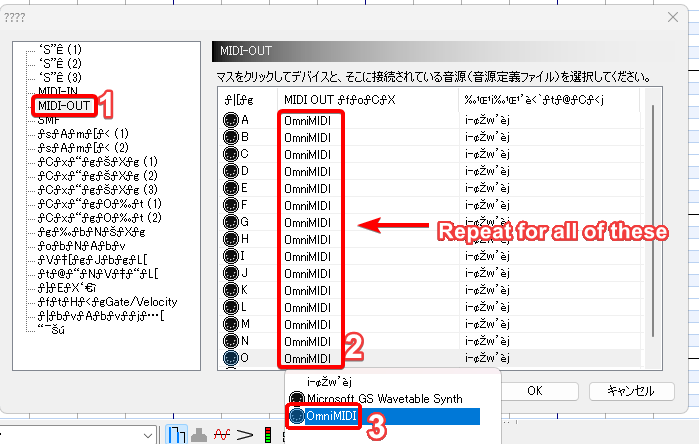
Task: Click the MIDI port icon for row H
Action: 231,239
